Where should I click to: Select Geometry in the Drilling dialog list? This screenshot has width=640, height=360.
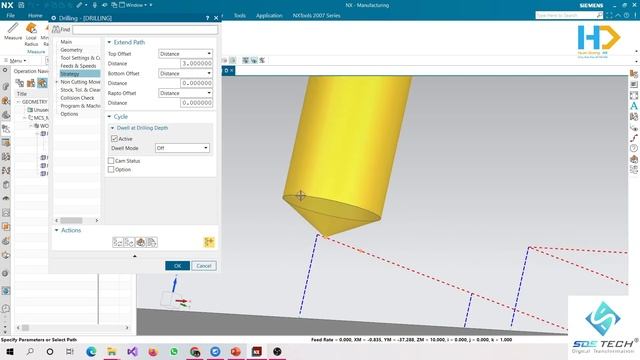pyautogui.click(x=71, y=50)
